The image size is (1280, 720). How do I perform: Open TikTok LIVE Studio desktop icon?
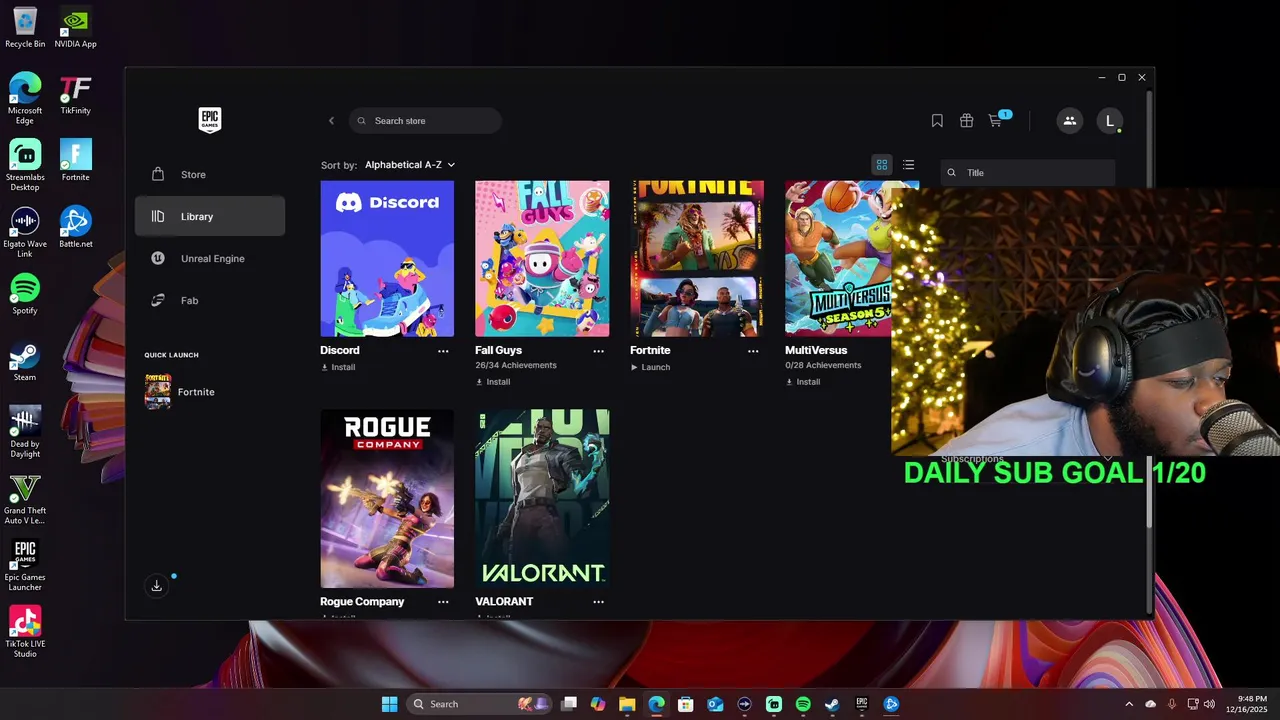tap(25, 632)
